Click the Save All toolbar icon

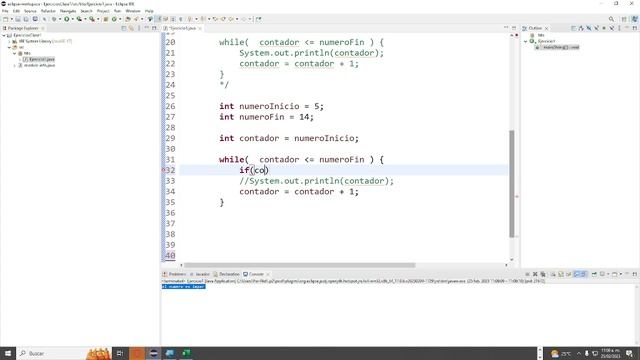26,19
